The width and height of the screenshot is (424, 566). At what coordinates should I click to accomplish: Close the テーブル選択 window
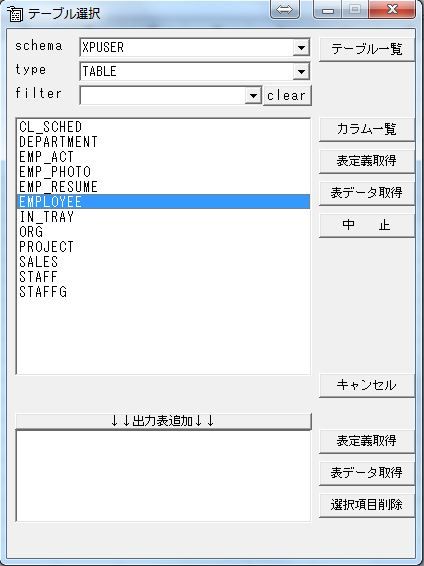pos(392,9)
